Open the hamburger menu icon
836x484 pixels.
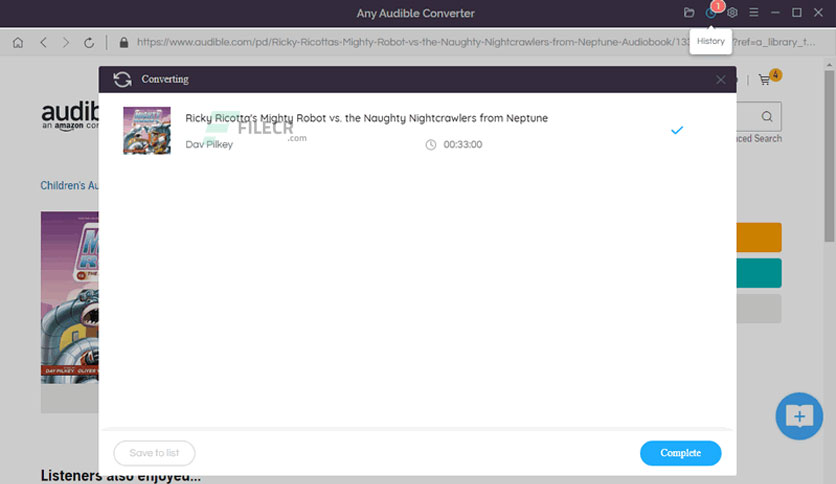753,12
